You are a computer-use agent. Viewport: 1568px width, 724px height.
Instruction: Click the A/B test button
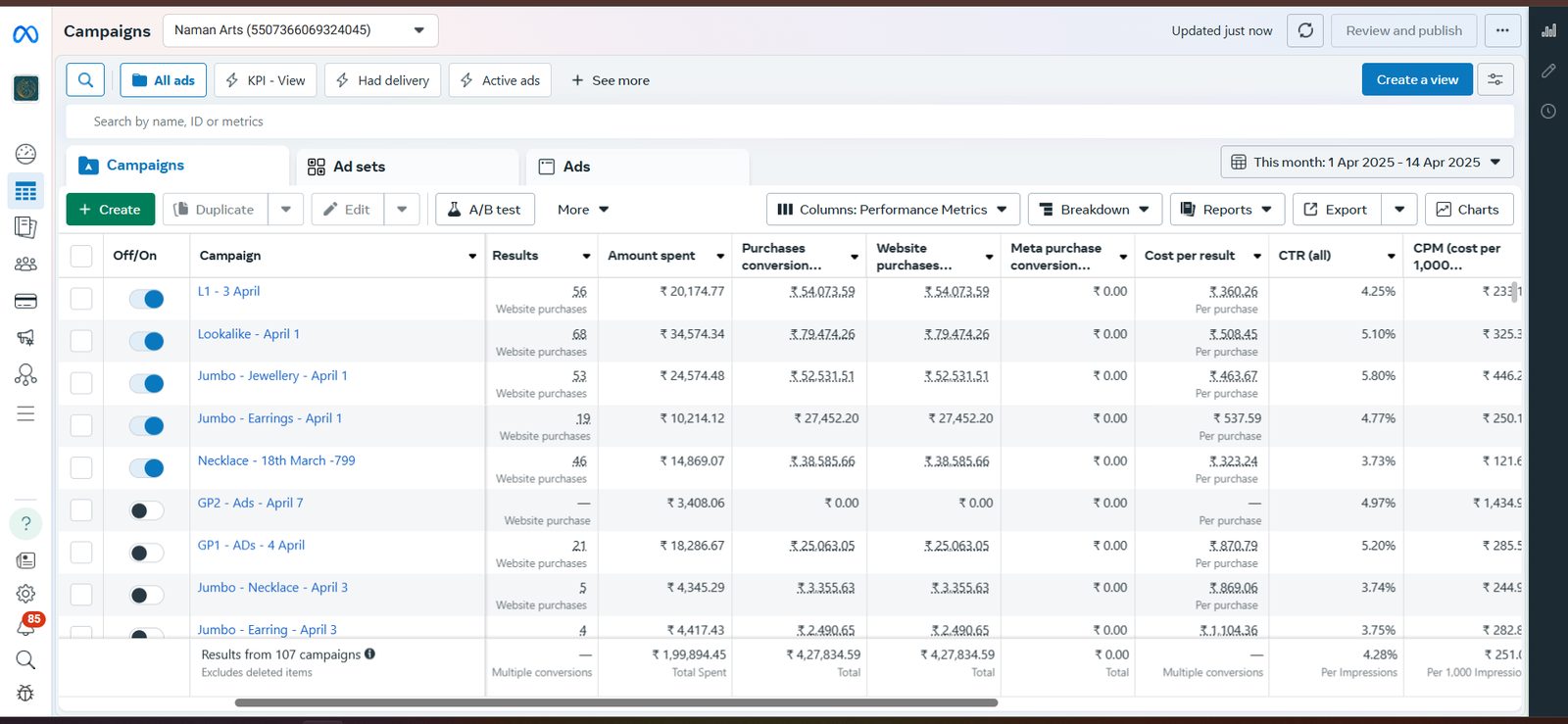point(484,210)
